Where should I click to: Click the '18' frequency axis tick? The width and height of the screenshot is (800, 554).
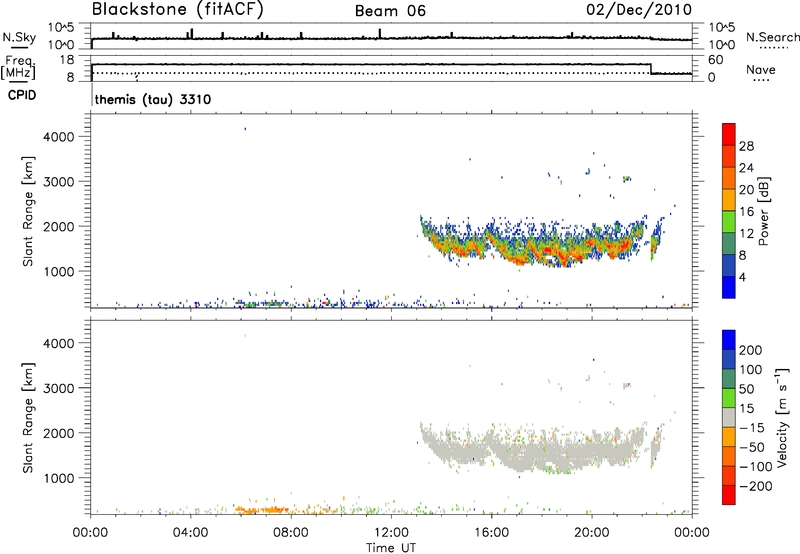(x=66, y=60)
